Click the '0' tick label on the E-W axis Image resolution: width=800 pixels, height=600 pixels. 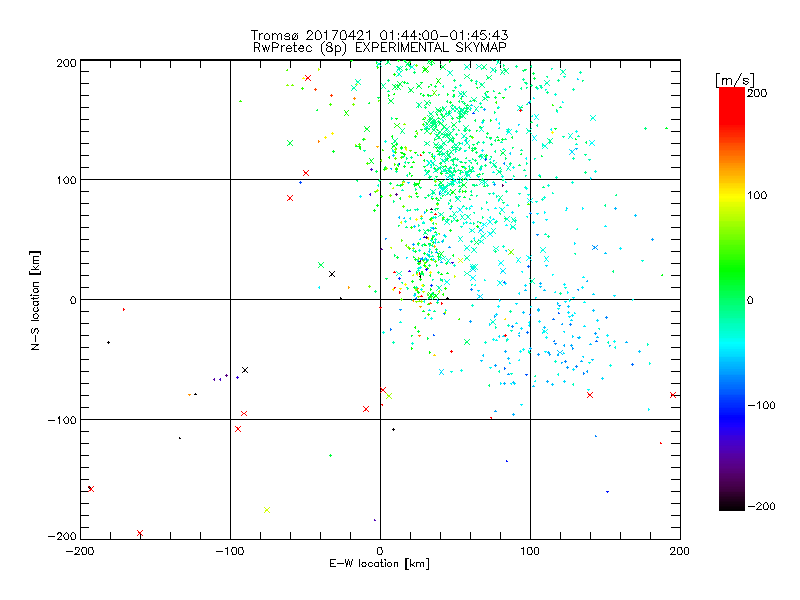380,551
